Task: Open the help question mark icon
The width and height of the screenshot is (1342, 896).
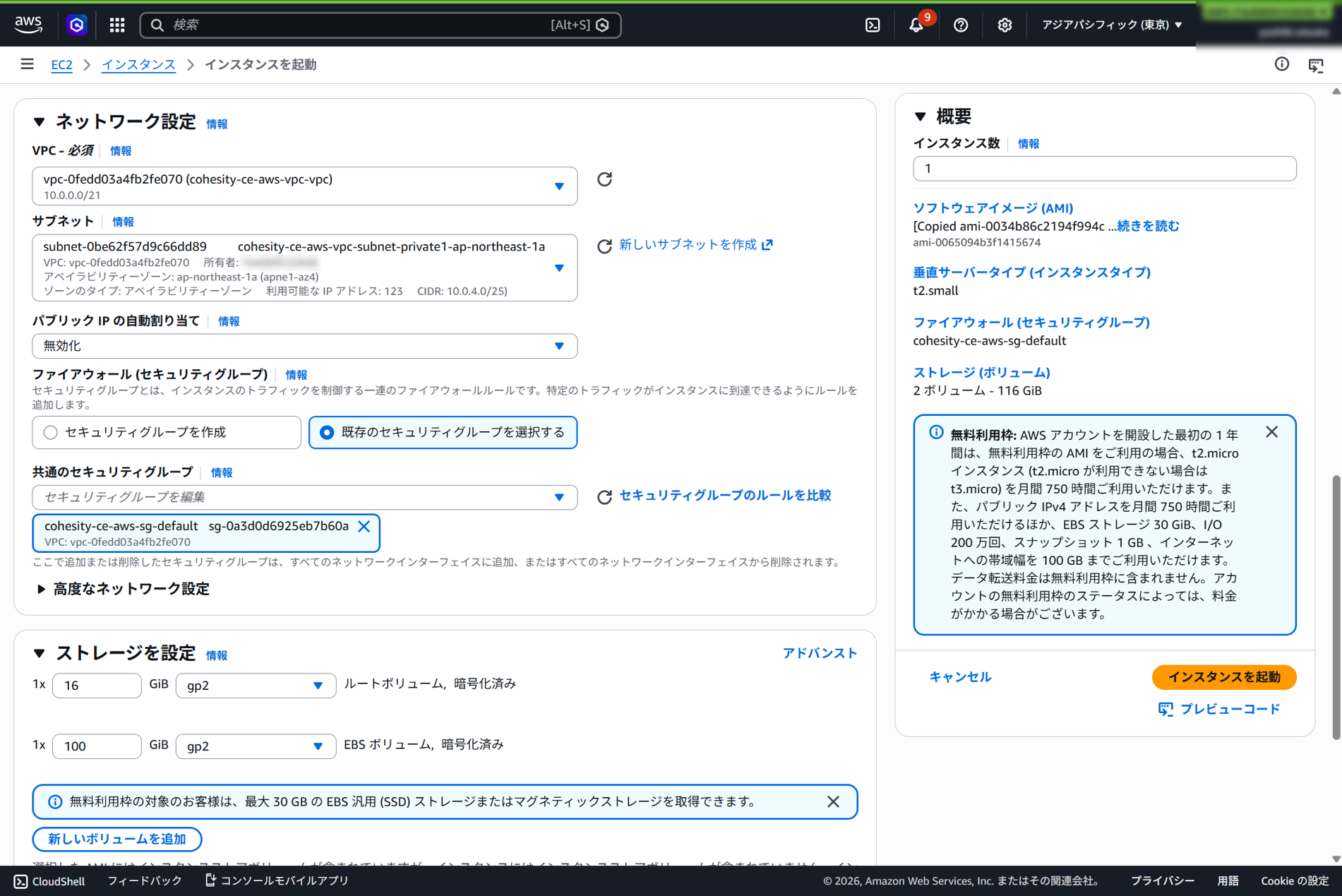Action: [x=961, y=25]
